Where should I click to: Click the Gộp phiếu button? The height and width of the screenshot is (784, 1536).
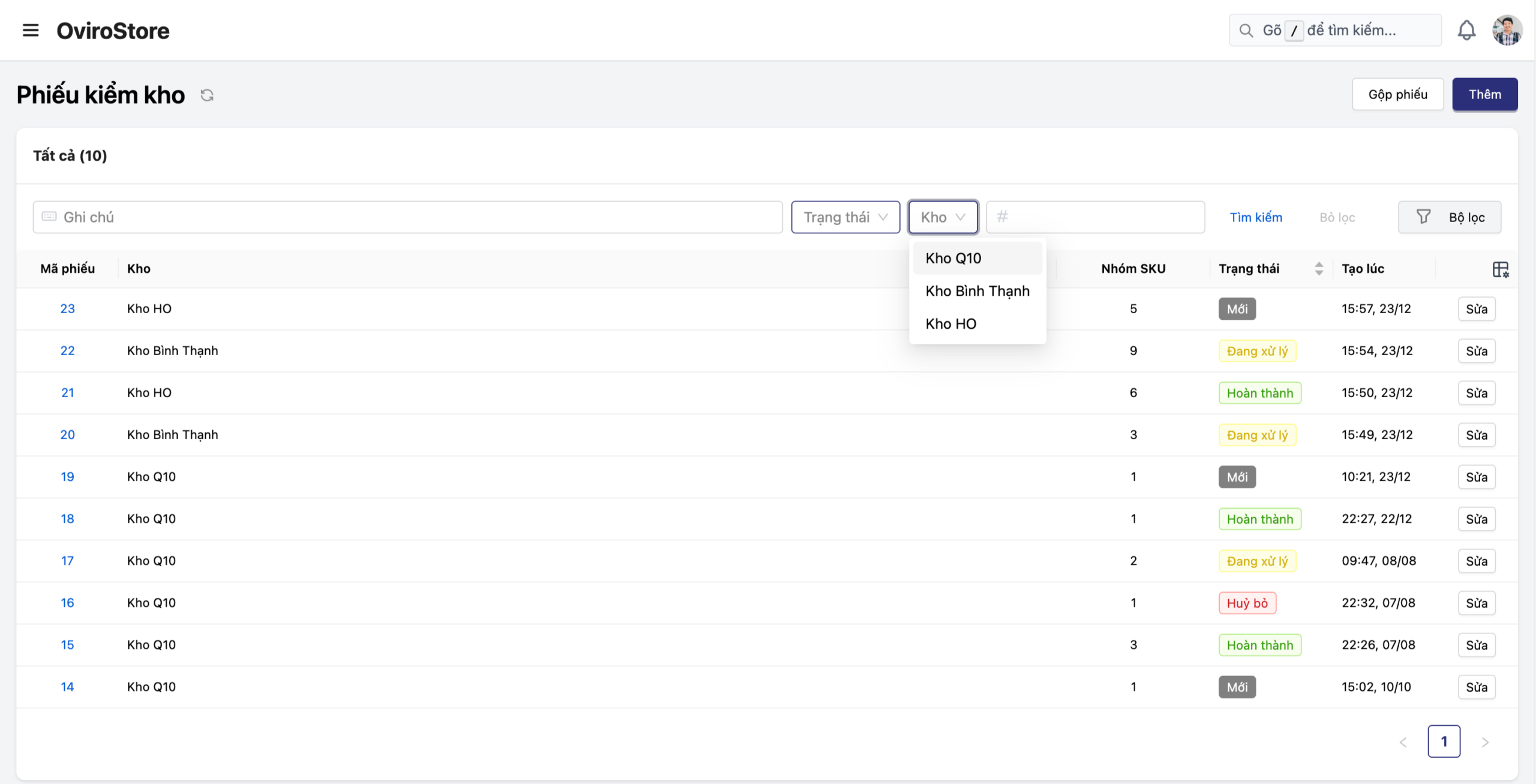[1397, 94]
